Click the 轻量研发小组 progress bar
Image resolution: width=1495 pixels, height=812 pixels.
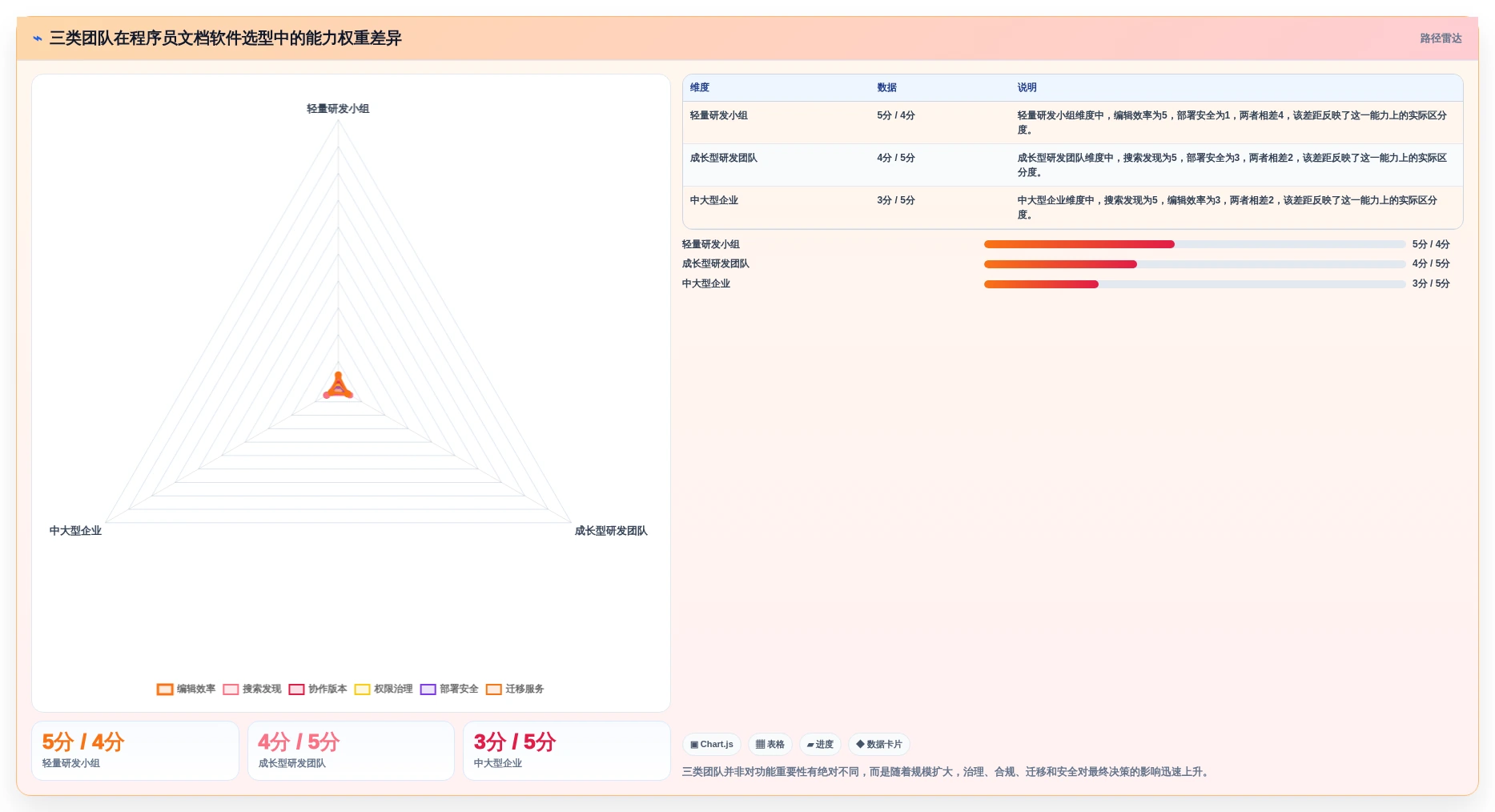[1195, 244]
